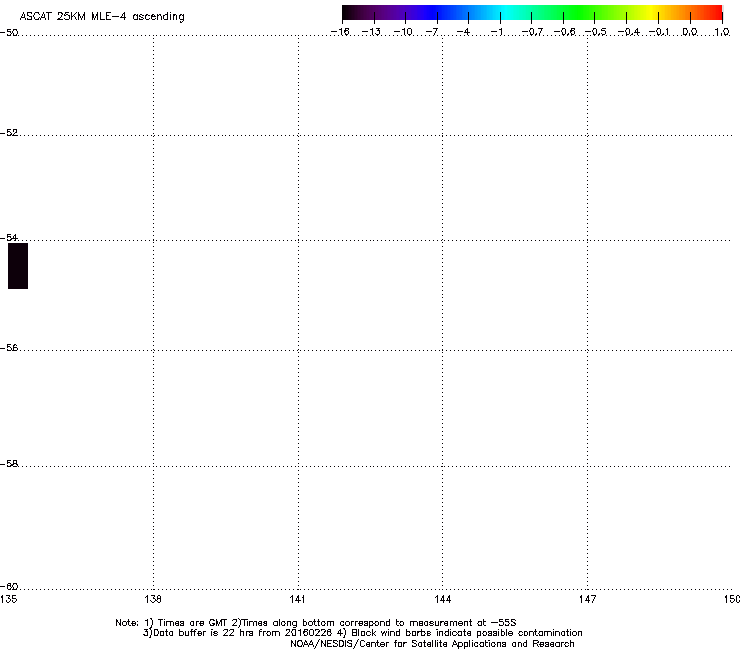The height and width of the screenshot is (650, 740).
Task: Select the 0.0 color scale label
Action: tap(690, 32)
